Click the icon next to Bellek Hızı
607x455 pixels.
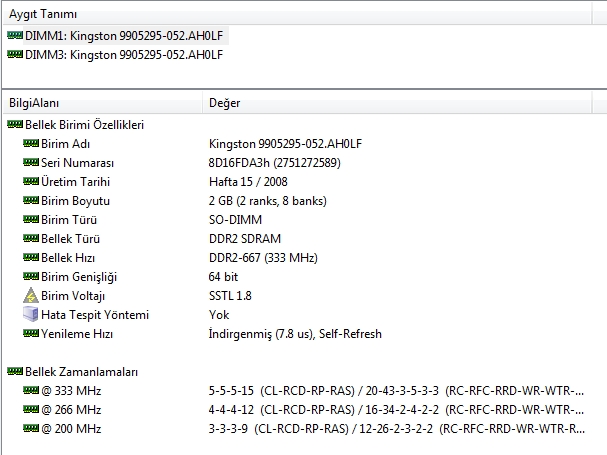pos(31,257)
